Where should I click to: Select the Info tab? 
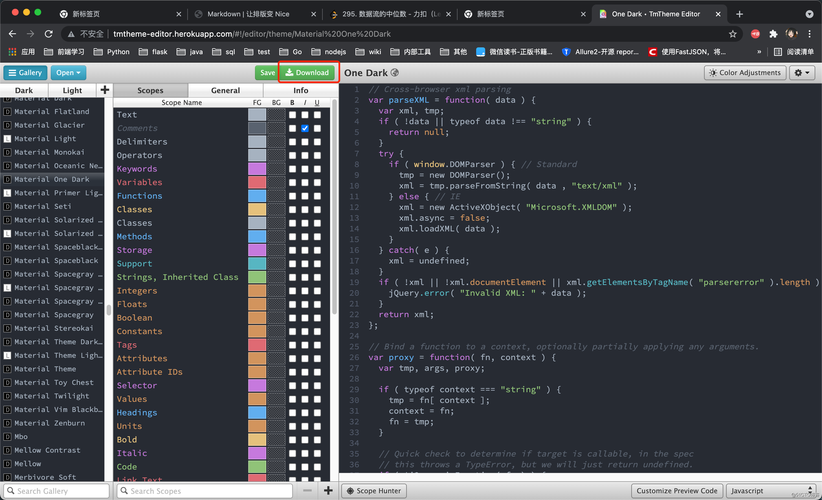click(x=301, y=90)
